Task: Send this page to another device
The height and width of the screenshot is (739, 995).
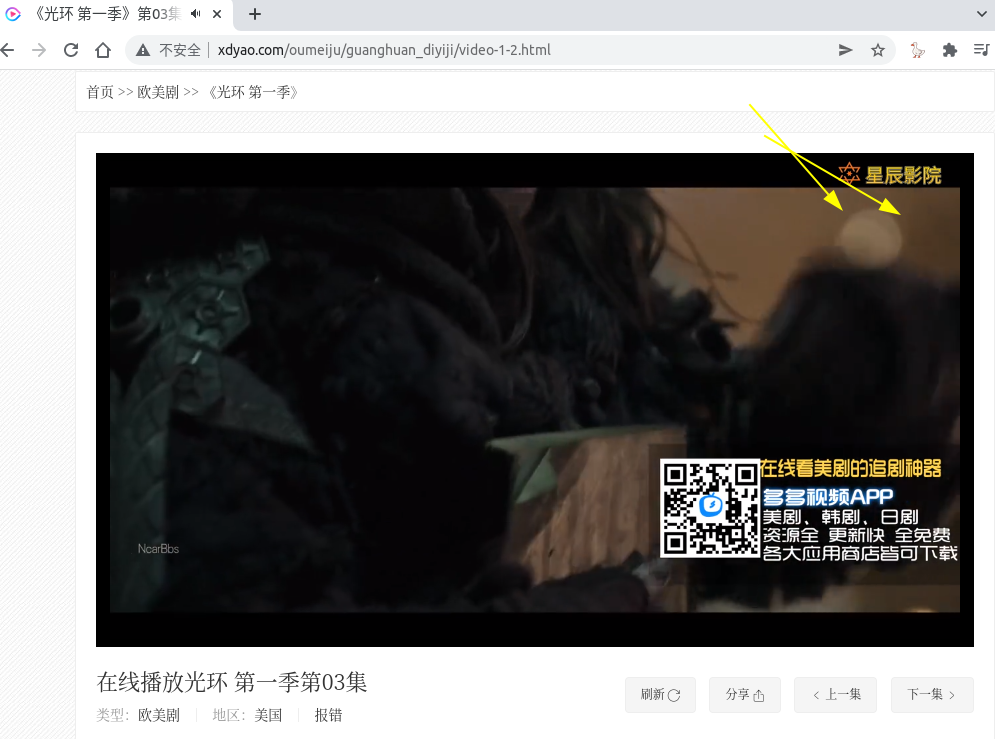Action: [845, 49]
